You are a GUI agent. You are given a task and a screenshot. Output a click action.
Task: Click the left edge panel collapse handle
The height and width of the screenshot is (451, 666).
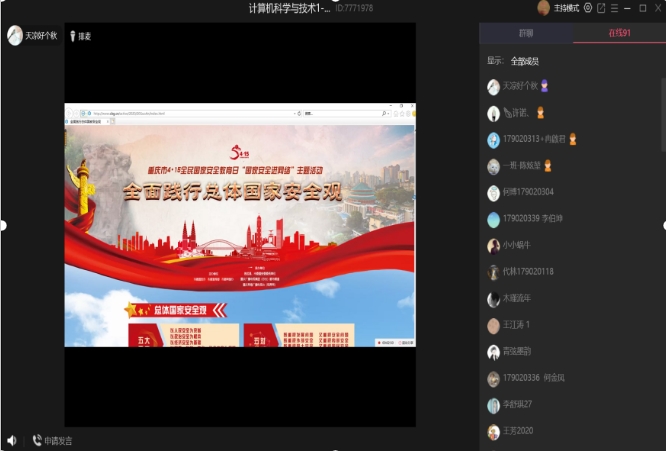coord(3,225)
